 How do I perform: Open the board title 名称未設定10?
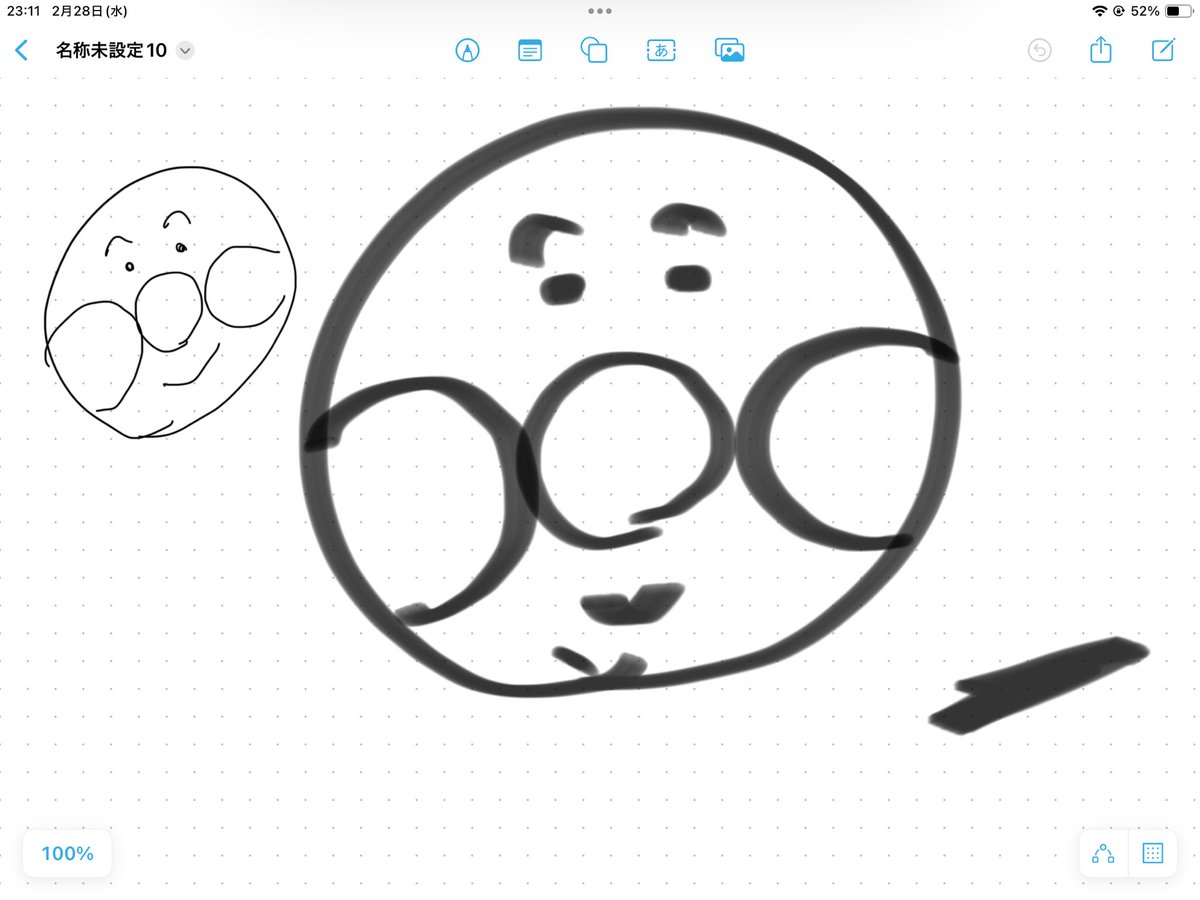111,50
